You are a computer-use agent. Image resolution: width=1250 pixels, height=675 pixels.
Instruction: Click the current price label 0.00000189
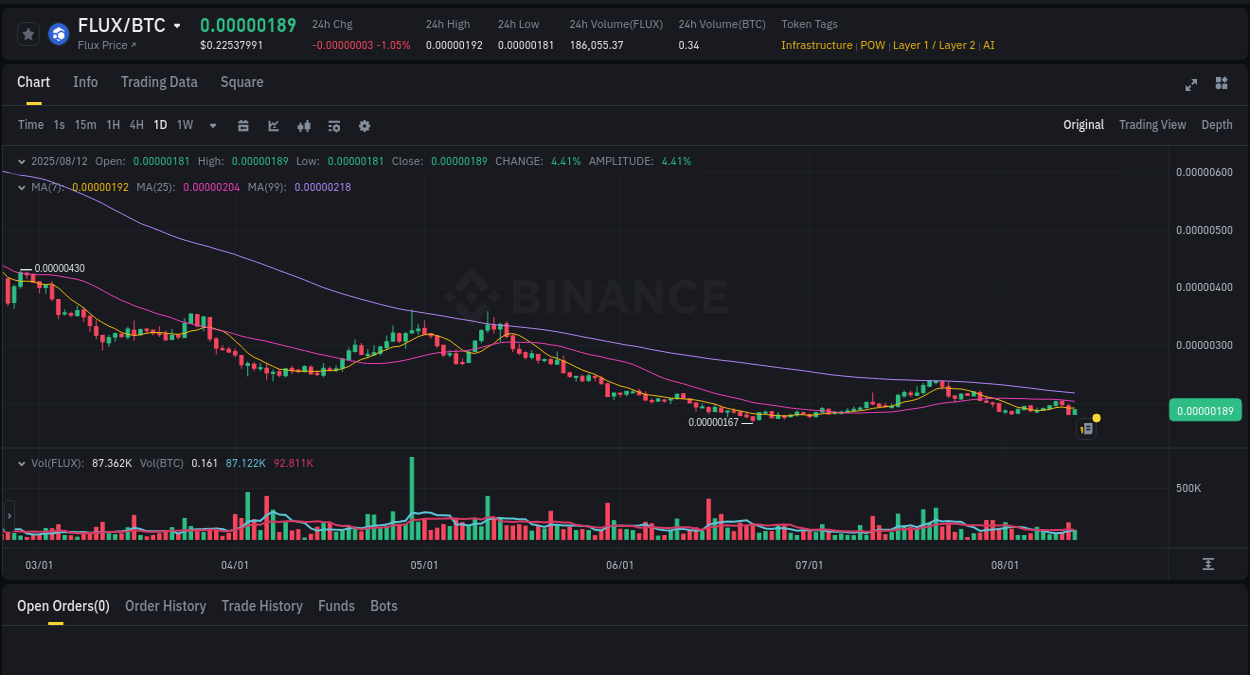(x=1205, y=410)
